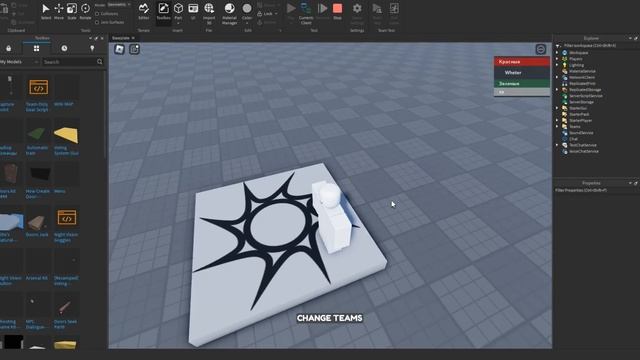The image size is (640, 360).
Task: Click the Filter Properties field
Action: coord(596,190)
